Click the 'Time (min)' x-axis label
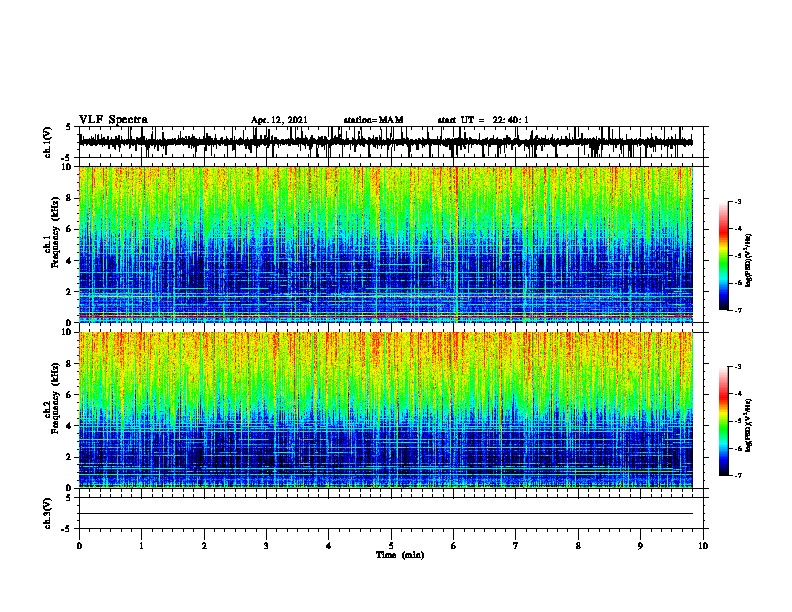The width and height of the screenshot is (792, 612). coord(400,555)
